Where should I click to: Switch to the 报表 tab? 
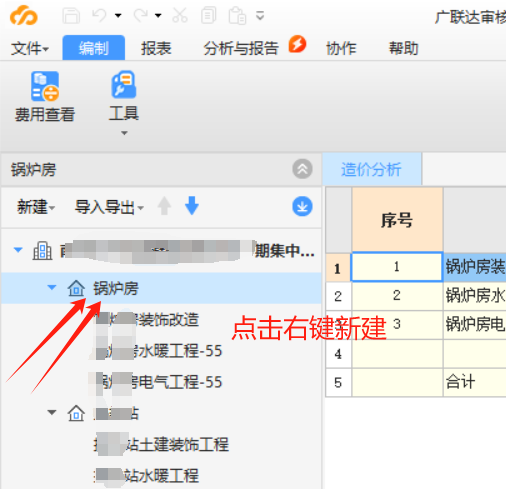click(x=156, y=48)
